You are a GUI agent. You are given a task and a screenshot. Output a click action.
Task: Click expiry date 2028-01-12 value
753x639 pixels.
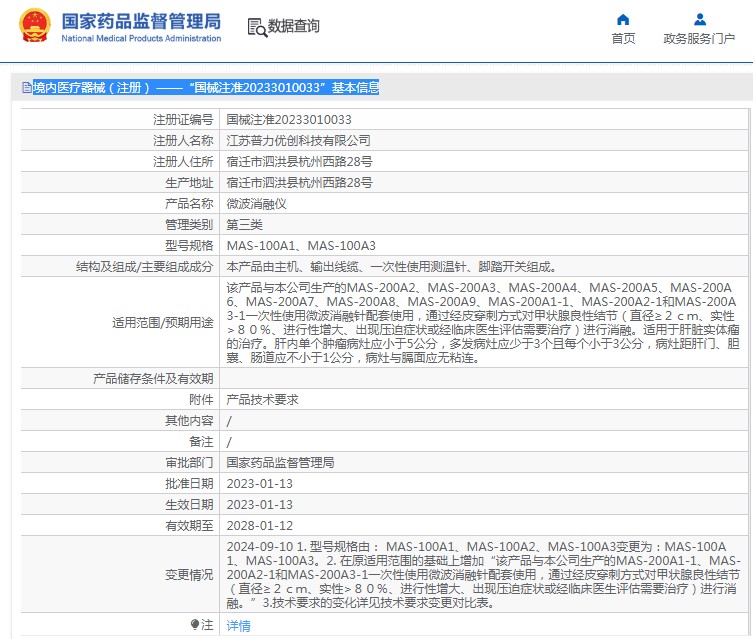[x=259, y=526]
